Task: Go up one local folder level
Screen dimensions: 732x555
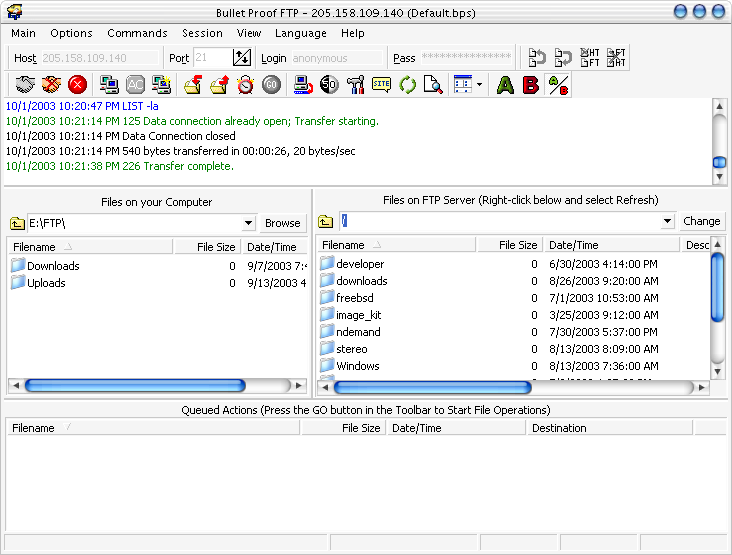Action: point(17,223)
